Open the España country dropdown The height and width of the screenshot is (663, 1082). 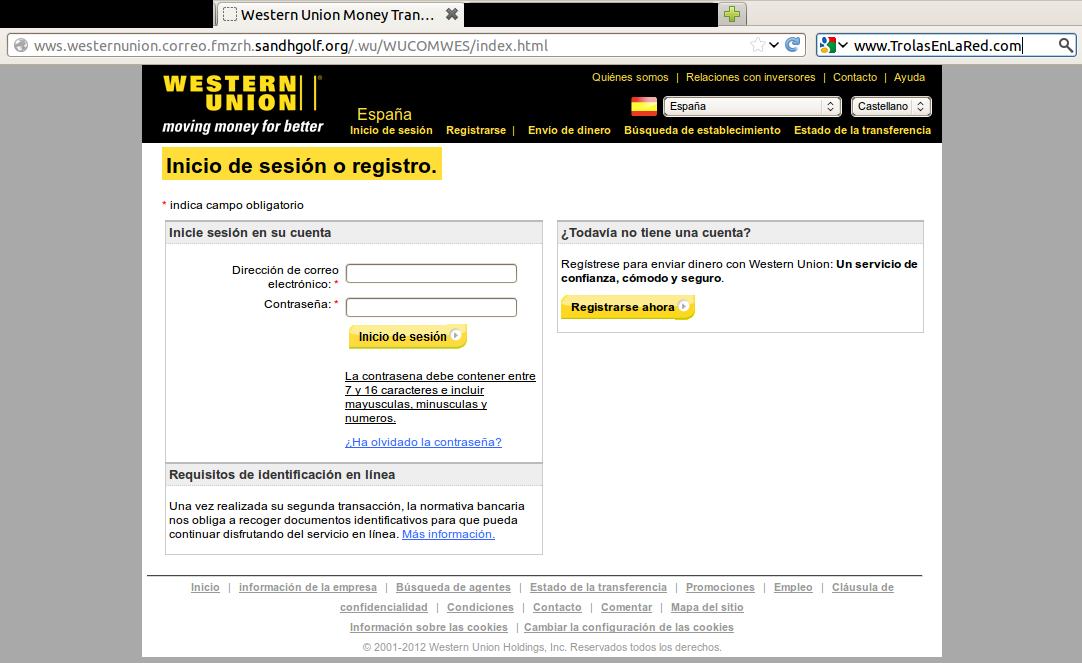tap(752, 106)
